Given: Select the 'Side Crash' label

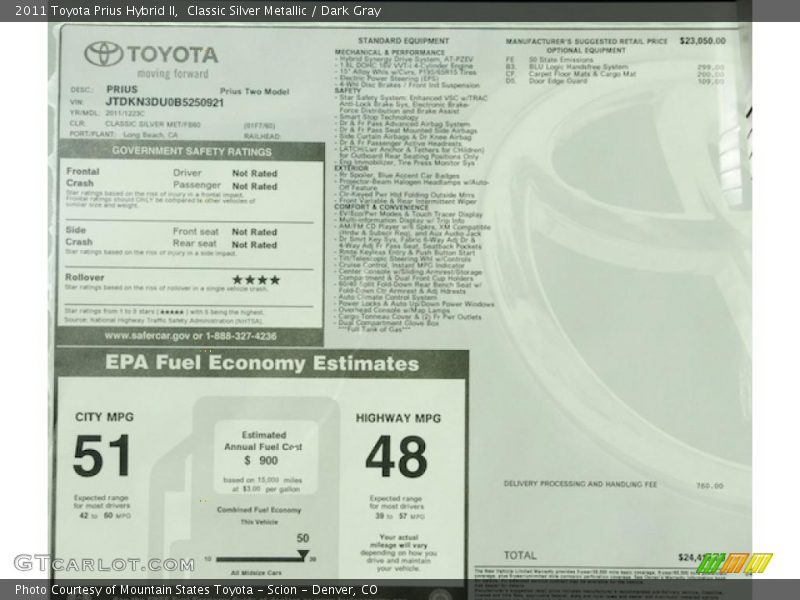Looking at the screenshot, I should 79,236.
